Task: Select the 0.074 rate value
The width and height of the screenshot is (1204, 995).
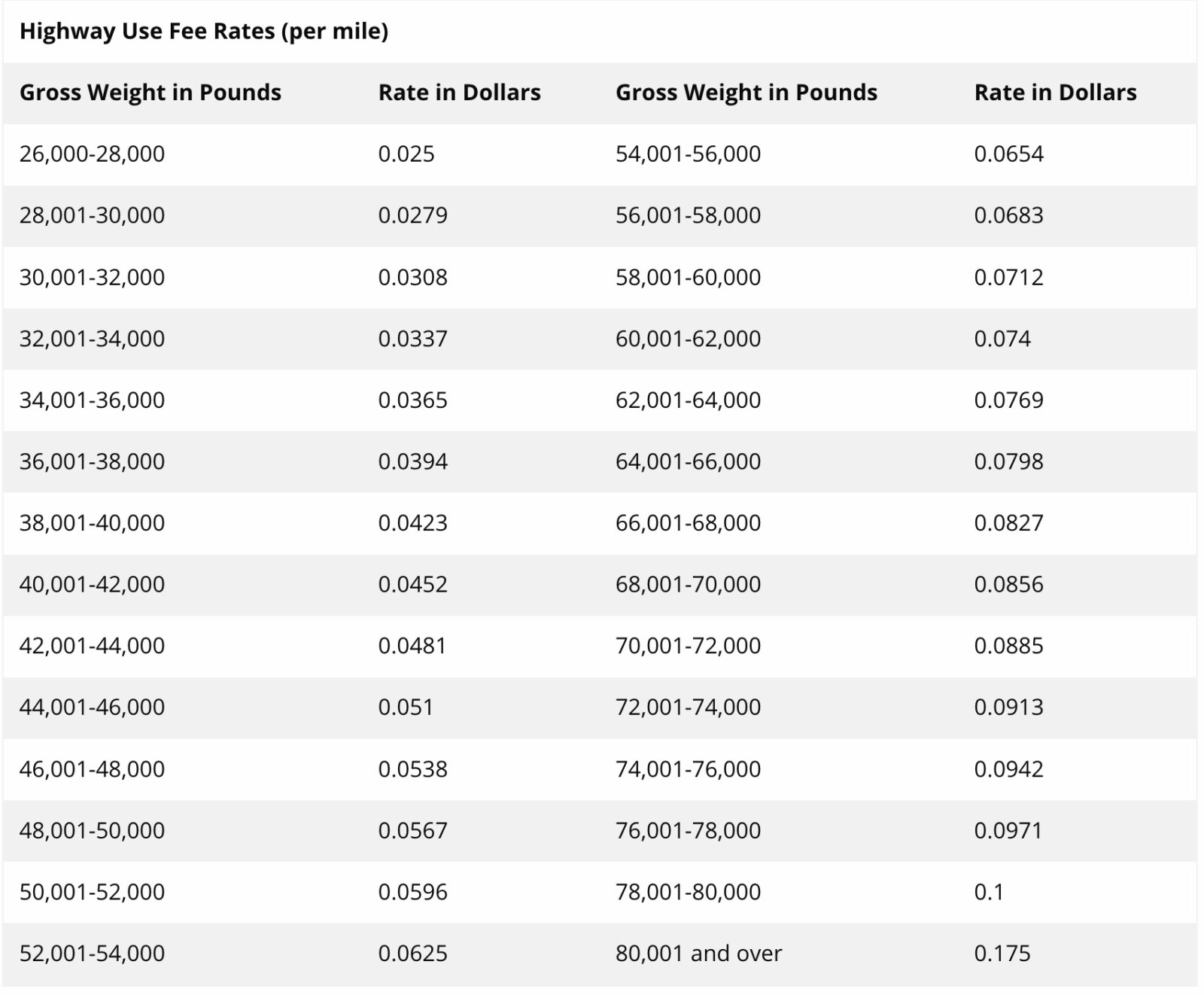Action: click(x=1002, y=339)
